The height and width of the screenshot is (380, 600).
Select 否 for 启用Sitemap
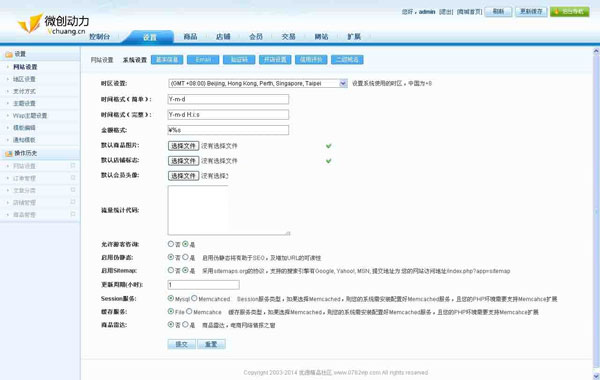click(x=171, y=270)
